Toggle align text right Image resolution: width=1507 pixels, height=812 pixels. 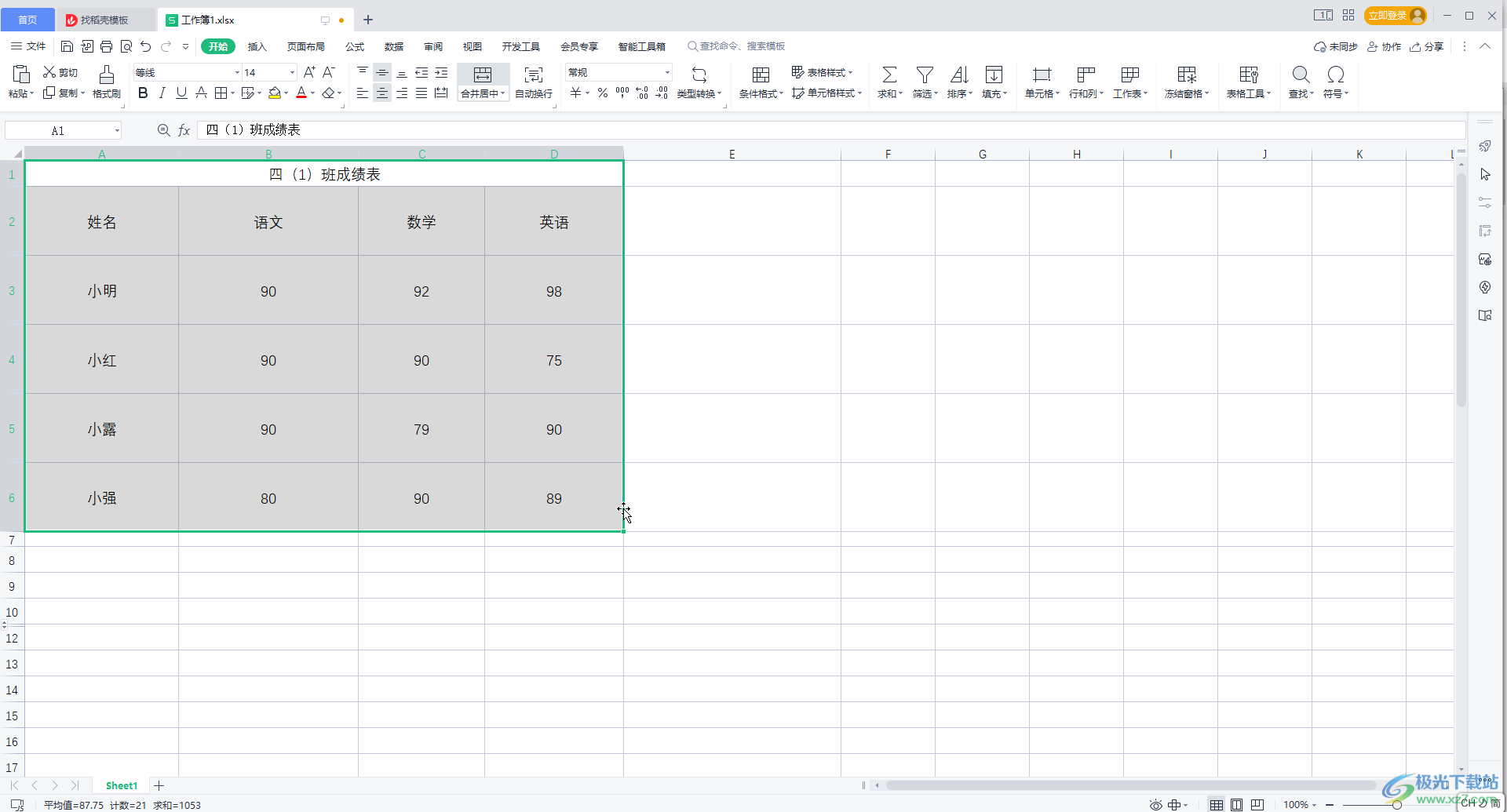(402, 93)
